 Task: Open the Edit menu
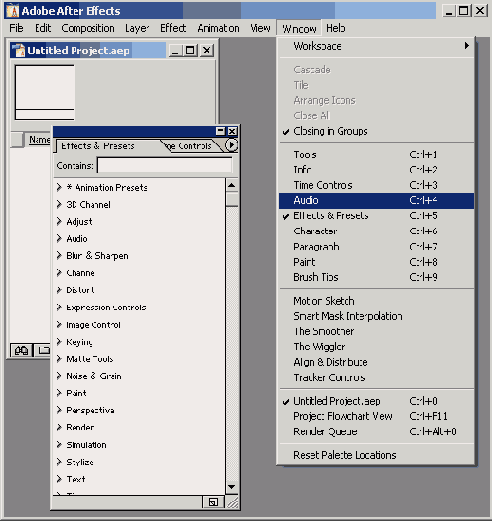tap(43, 28)
